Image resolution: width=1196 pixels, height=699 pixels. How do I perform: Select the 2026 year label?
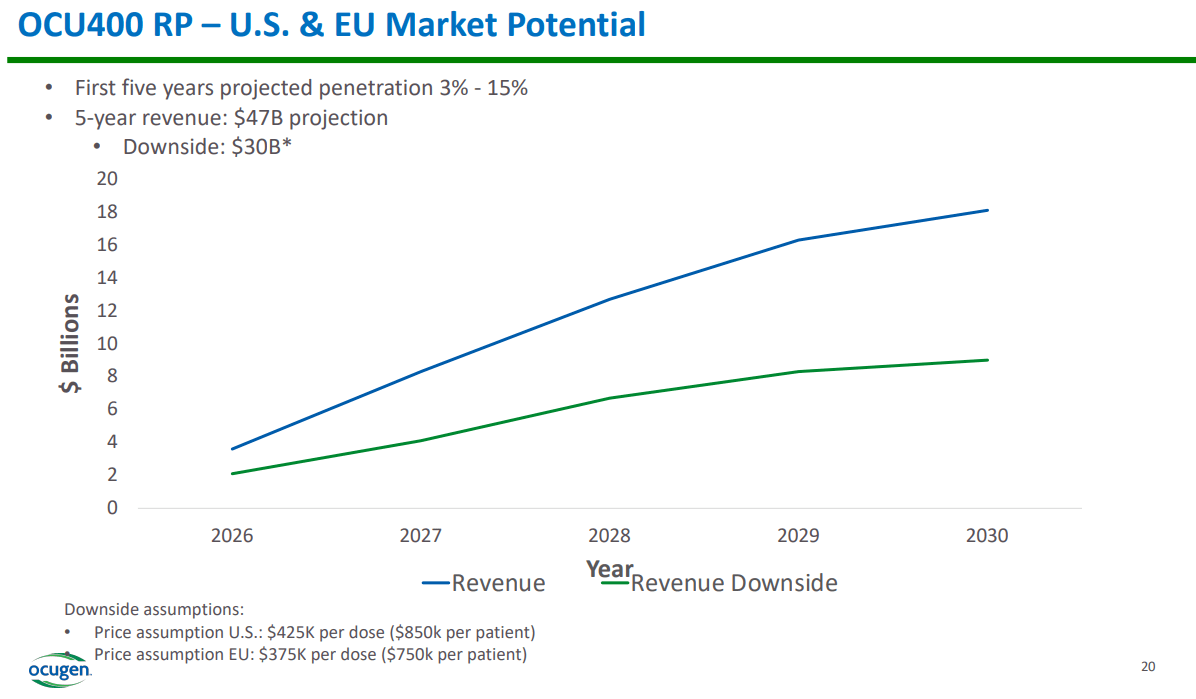232,536
